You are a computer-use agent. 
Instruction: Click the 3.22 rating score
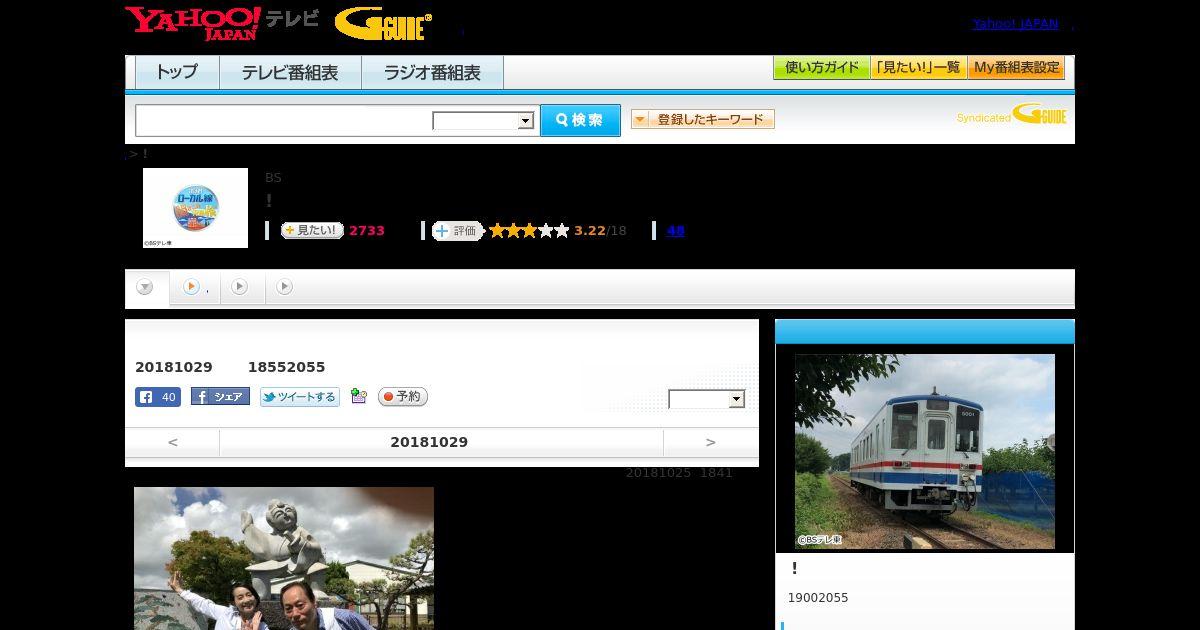click(590, 230)
